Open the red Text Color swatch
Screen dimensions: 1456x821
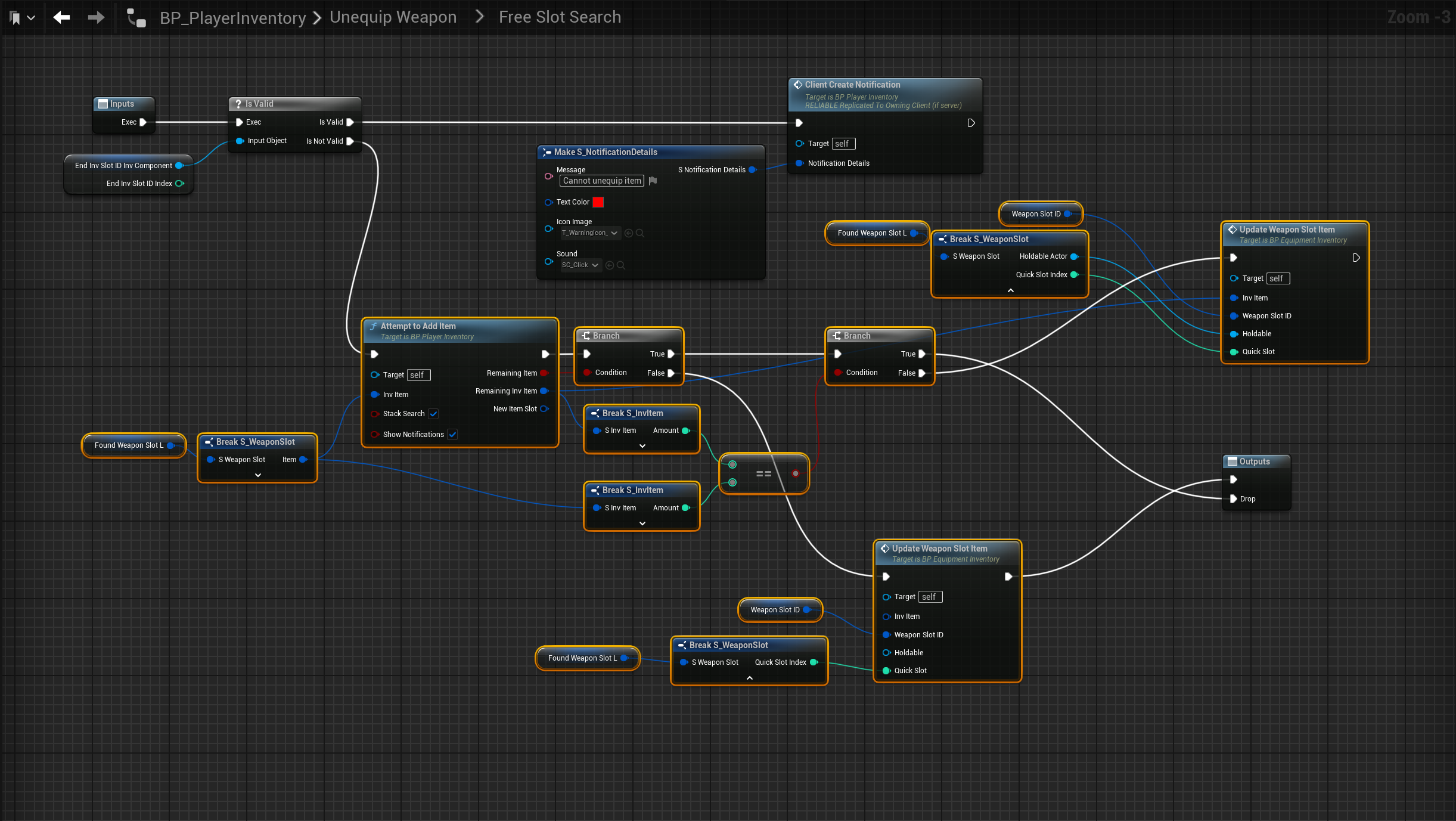(x=598, y=202)
